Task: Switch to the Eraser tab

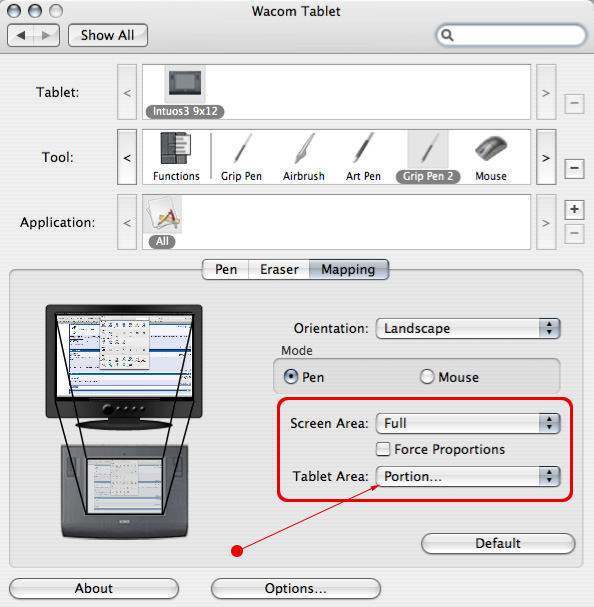Action: [x=279, y=269]
